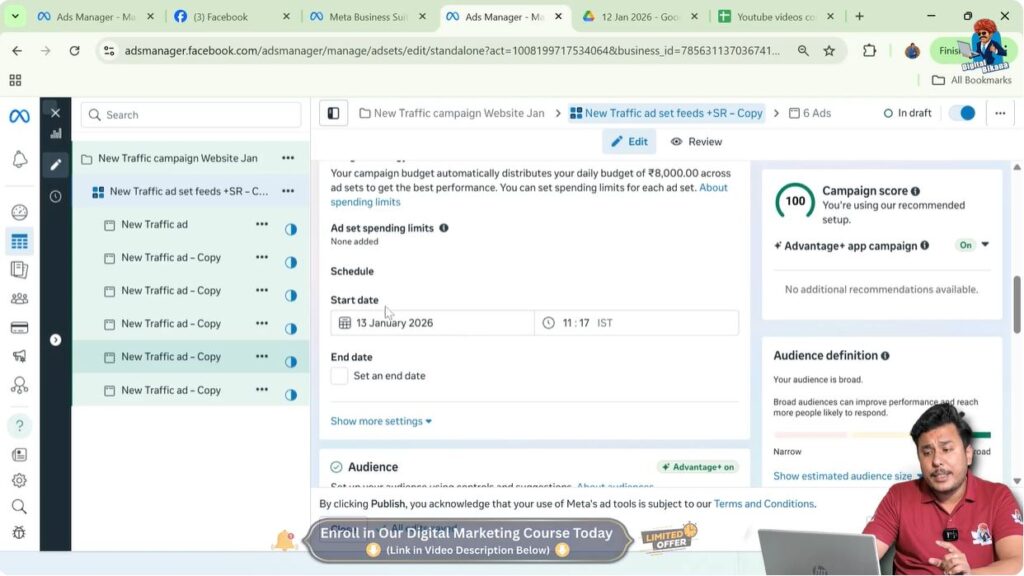This screenshot has width=1024, height=576.
Task: Open the Help question mark icon
Action: pos(19,426)
